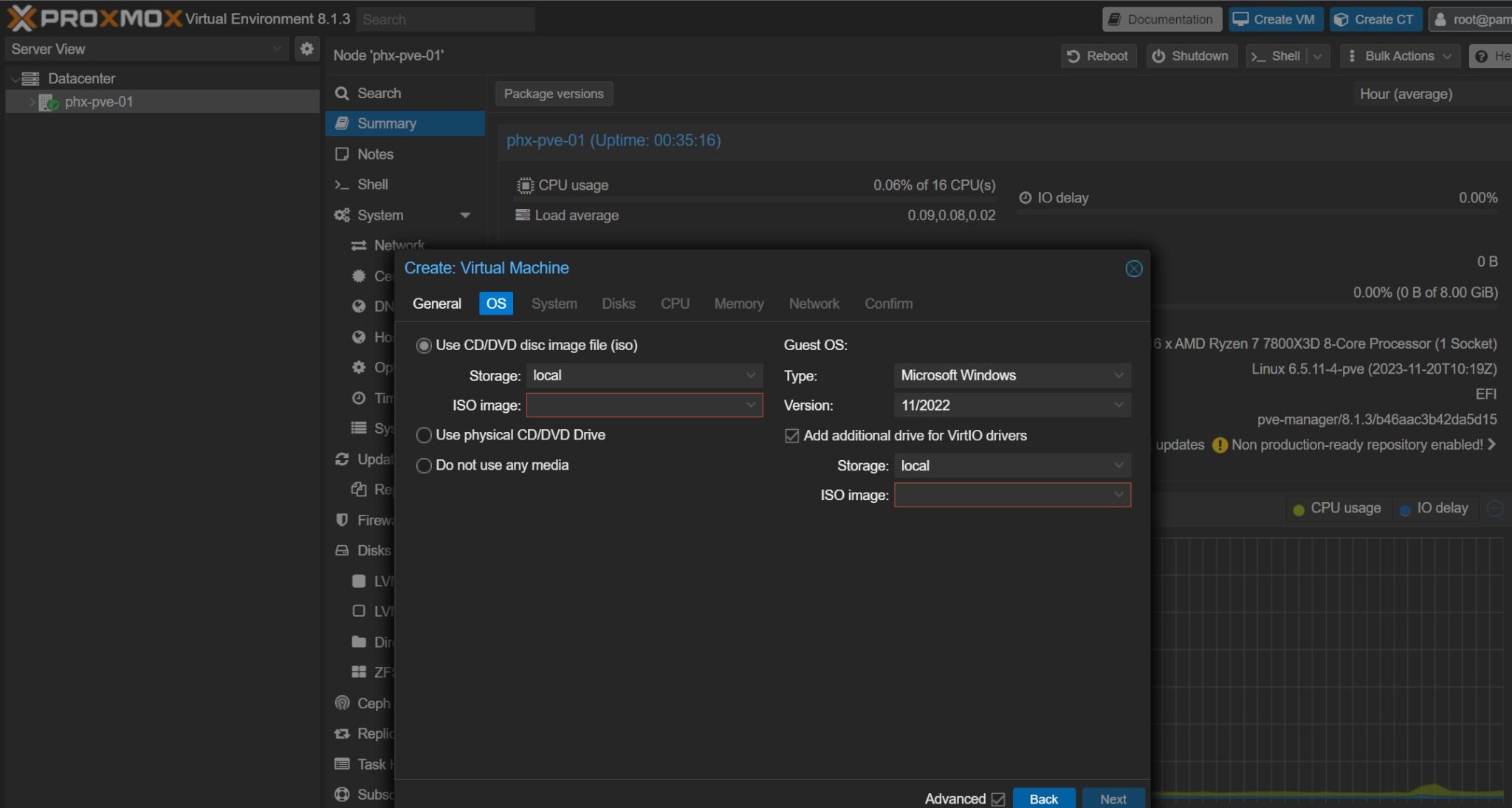This screenshot has height=808, width=1512.
Task: Collapse the System section in the sidebar
Action: 466,215
